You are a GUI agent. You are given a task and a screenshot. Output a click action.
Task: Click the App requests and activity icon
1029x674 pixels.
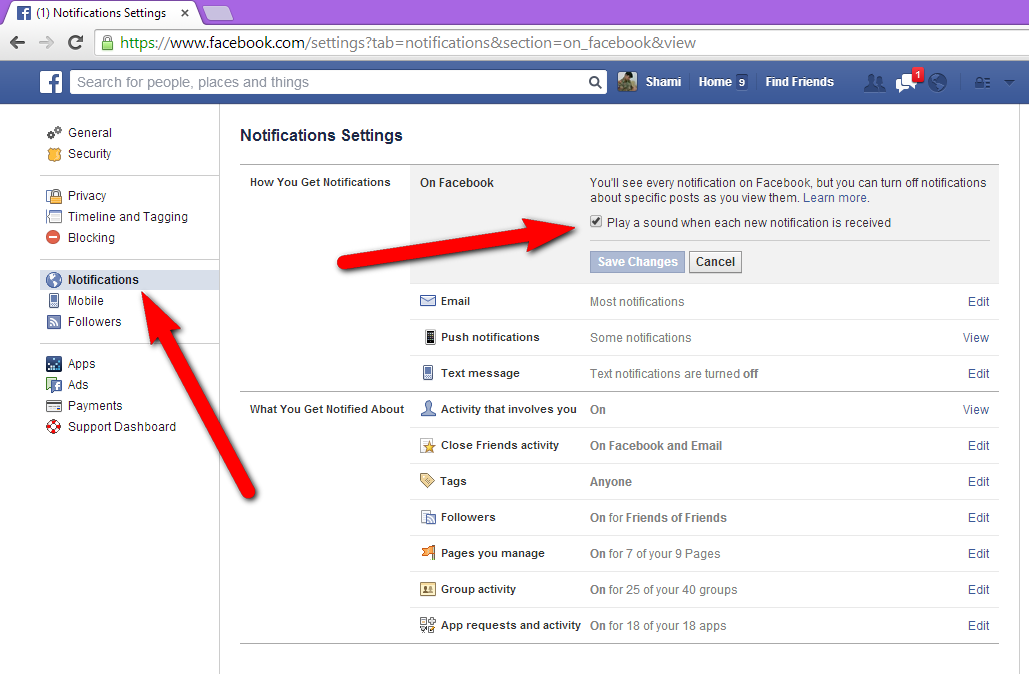point(428,625)
